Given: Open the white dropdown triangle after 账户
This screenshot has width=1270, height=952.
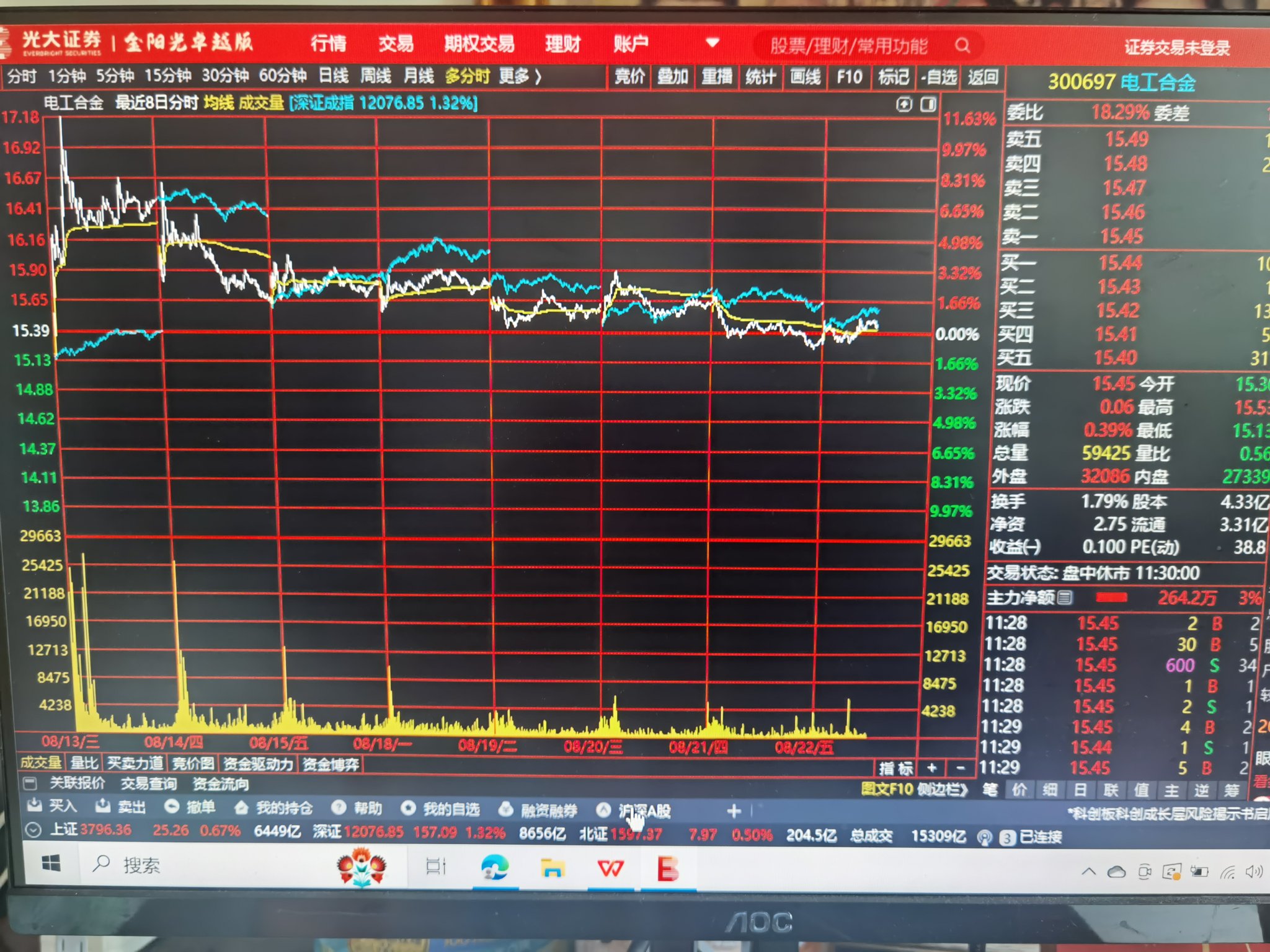Looking at the screenshot, I should (x=713, y=43).
